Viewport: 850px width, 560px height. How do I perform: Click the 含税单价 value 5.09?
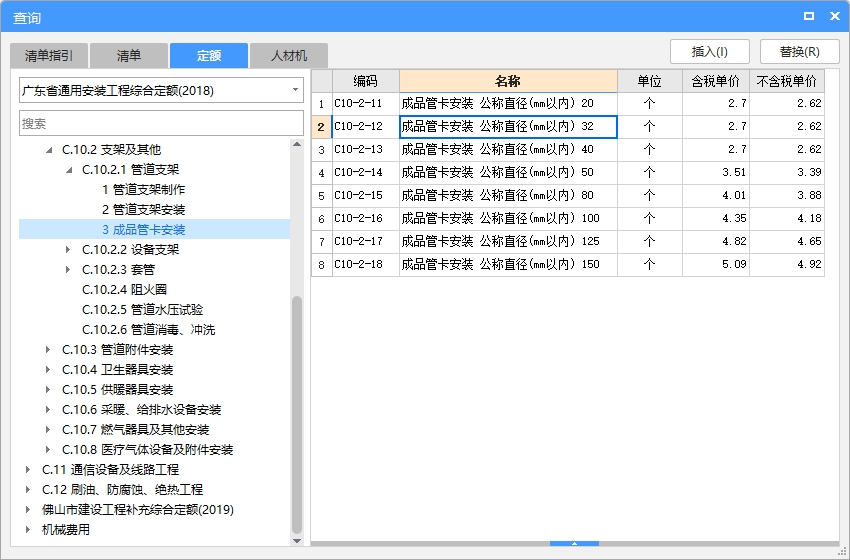coord(716,265)
